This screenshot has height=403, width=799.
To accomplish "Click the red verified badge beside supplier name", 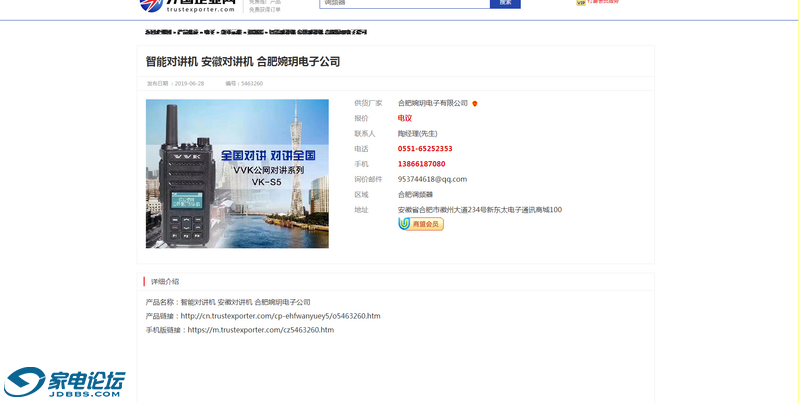I will coord(474,103).
